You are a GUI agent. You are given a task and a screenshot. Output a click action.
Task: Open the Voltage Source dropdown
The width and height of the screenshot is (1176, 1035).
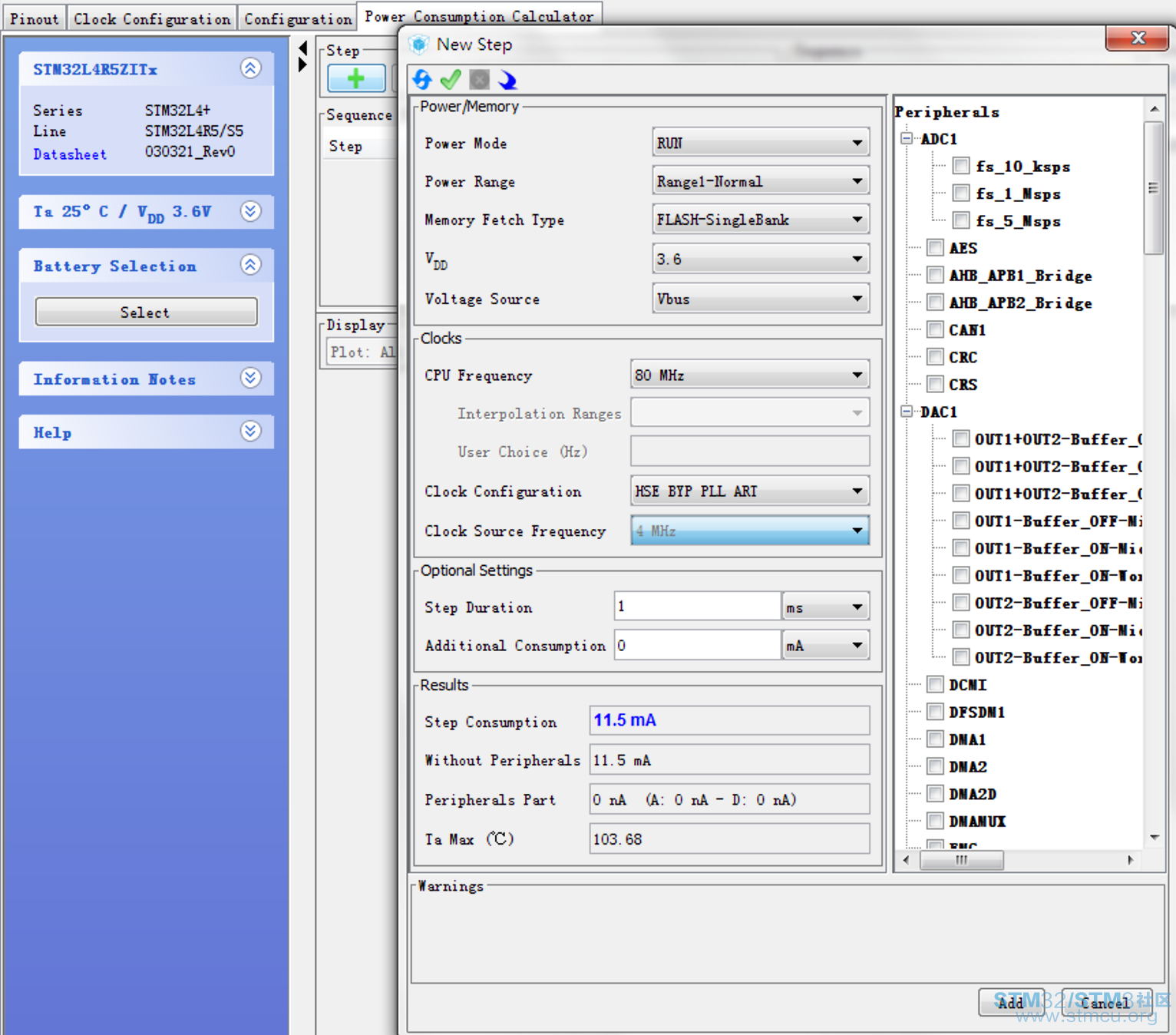pyautogui.click(x=761, y=299)
